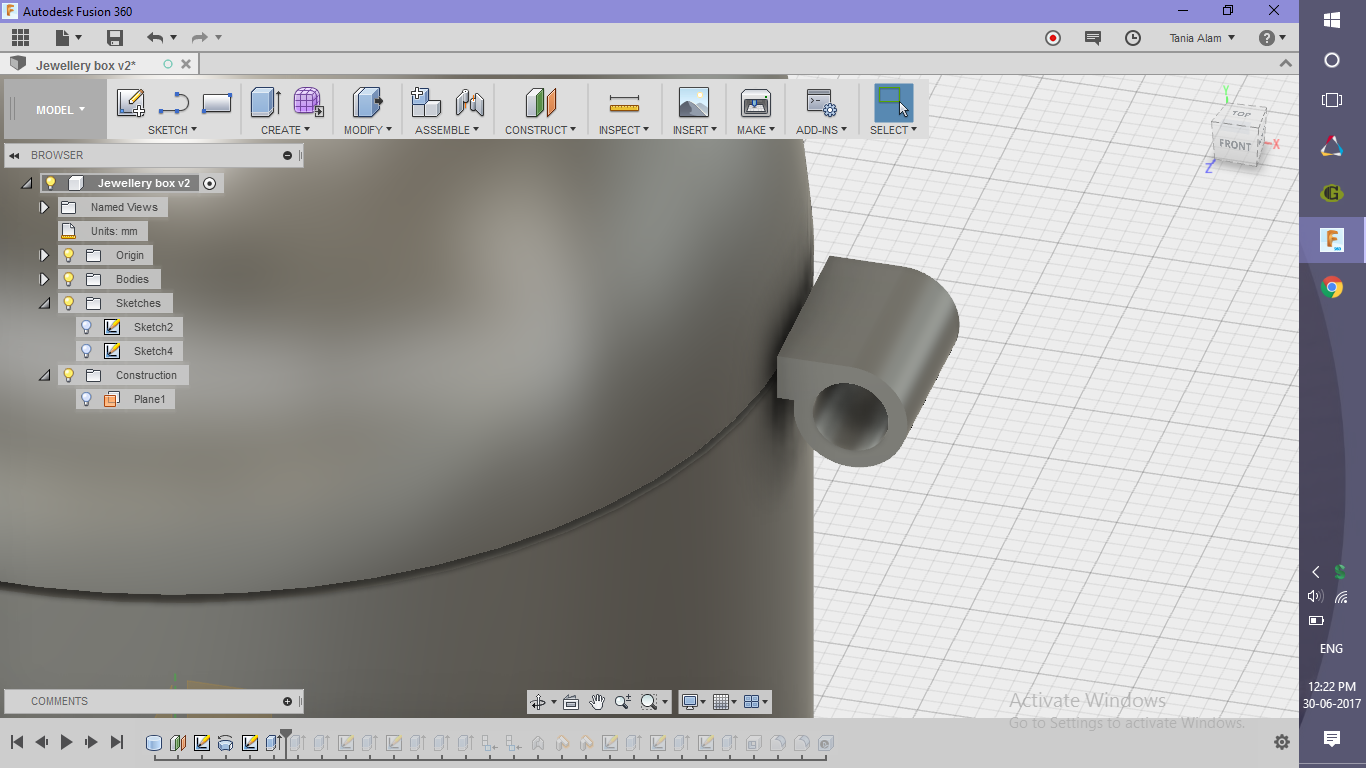1366x768 pixels.
Task: Collapse the Sketches folder
Action: (44, 303)
